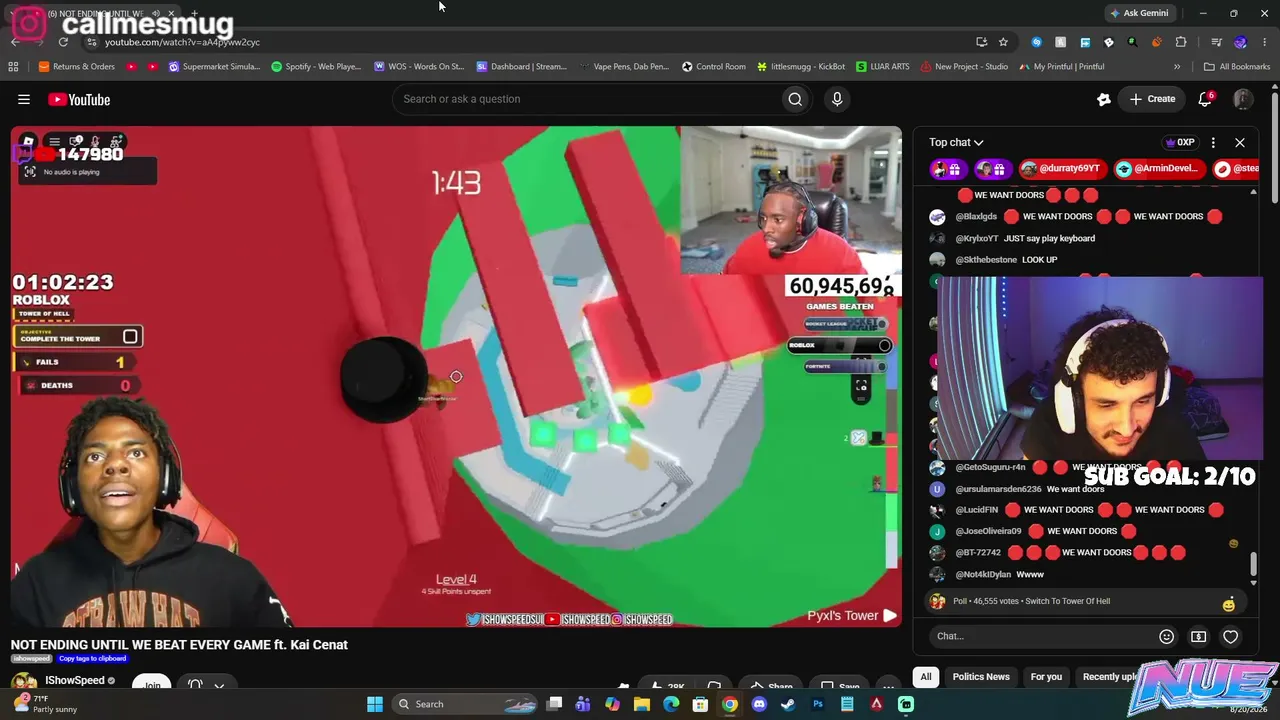
Task: Open @durraty69YT pinned Super Chat
Action: coord(1062,169)
